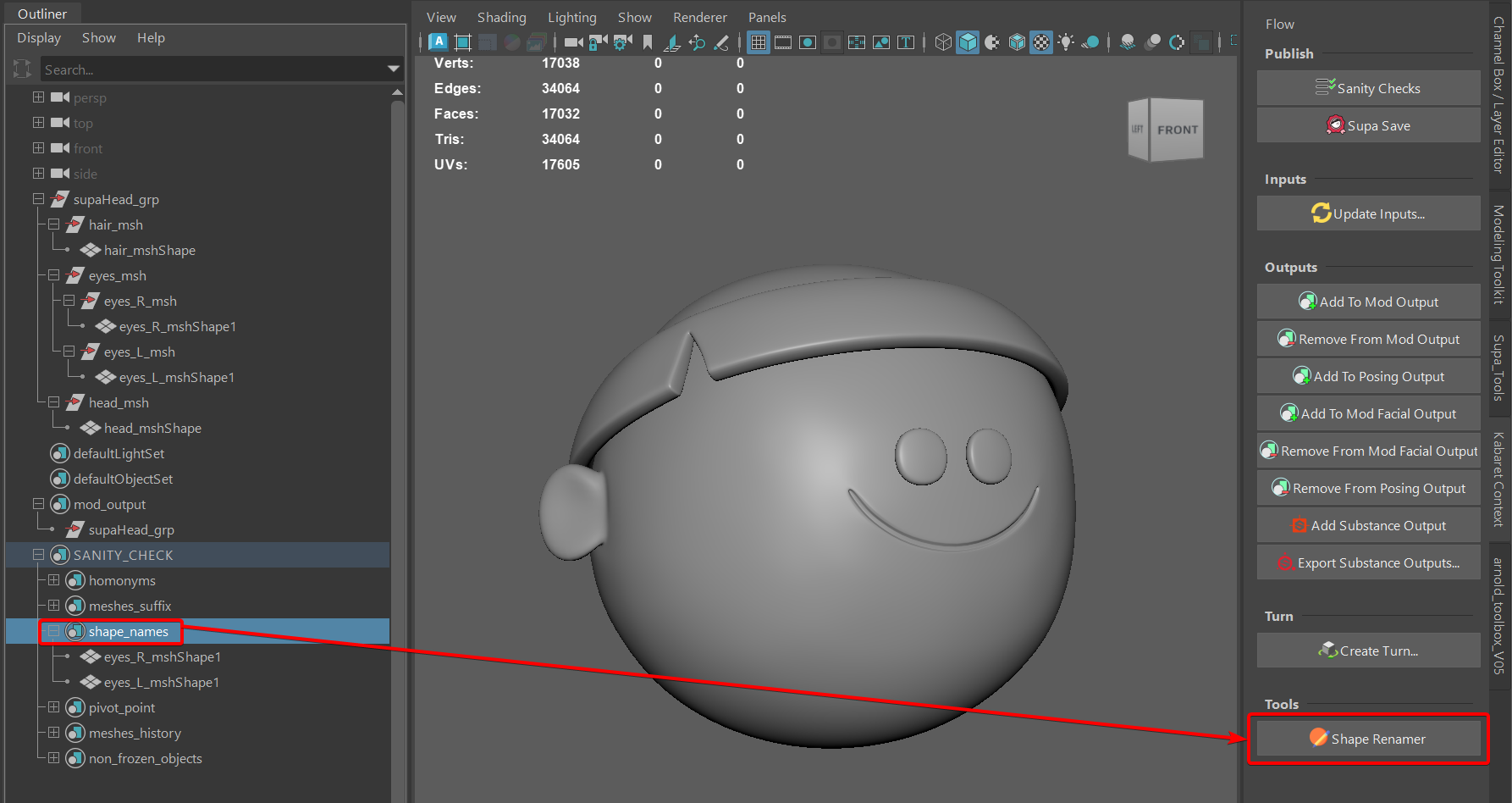
Task: Click the Depth of Field icon
Action: click(x=1201, y=42)
